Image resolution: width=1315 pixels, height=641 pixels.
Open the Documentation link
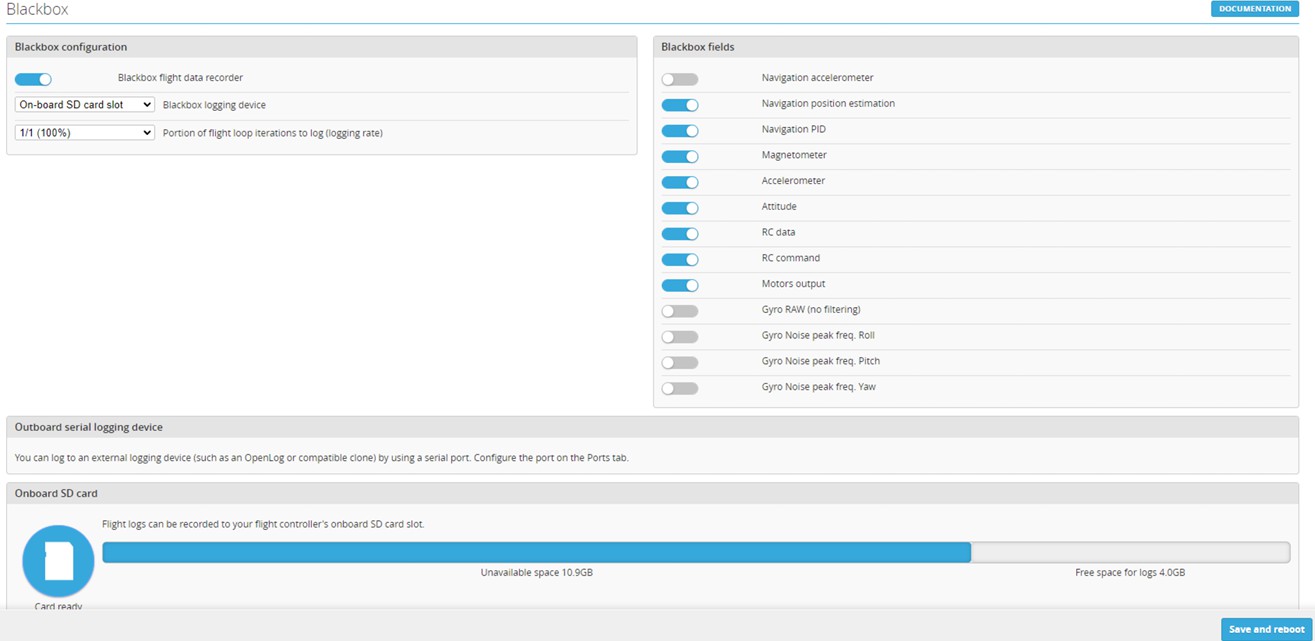[1254, 9]
